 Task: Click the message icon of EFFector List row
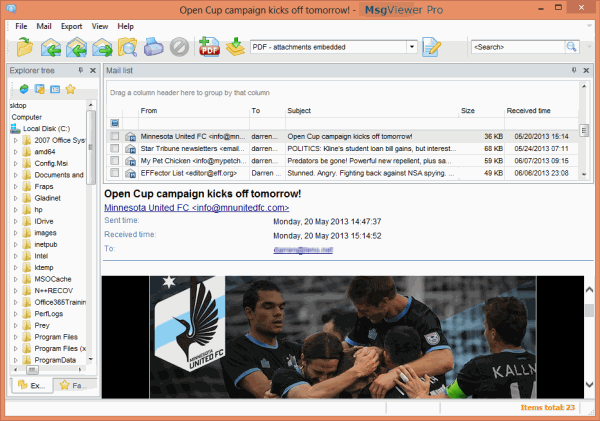tap(130, 173)
